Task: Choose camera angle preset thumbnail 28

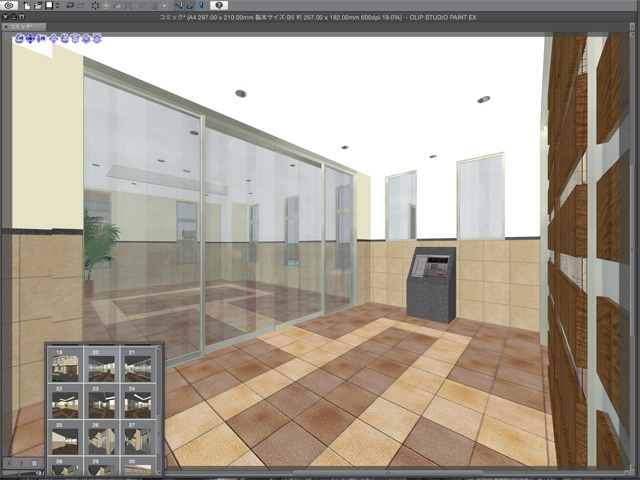Action: 65,466
